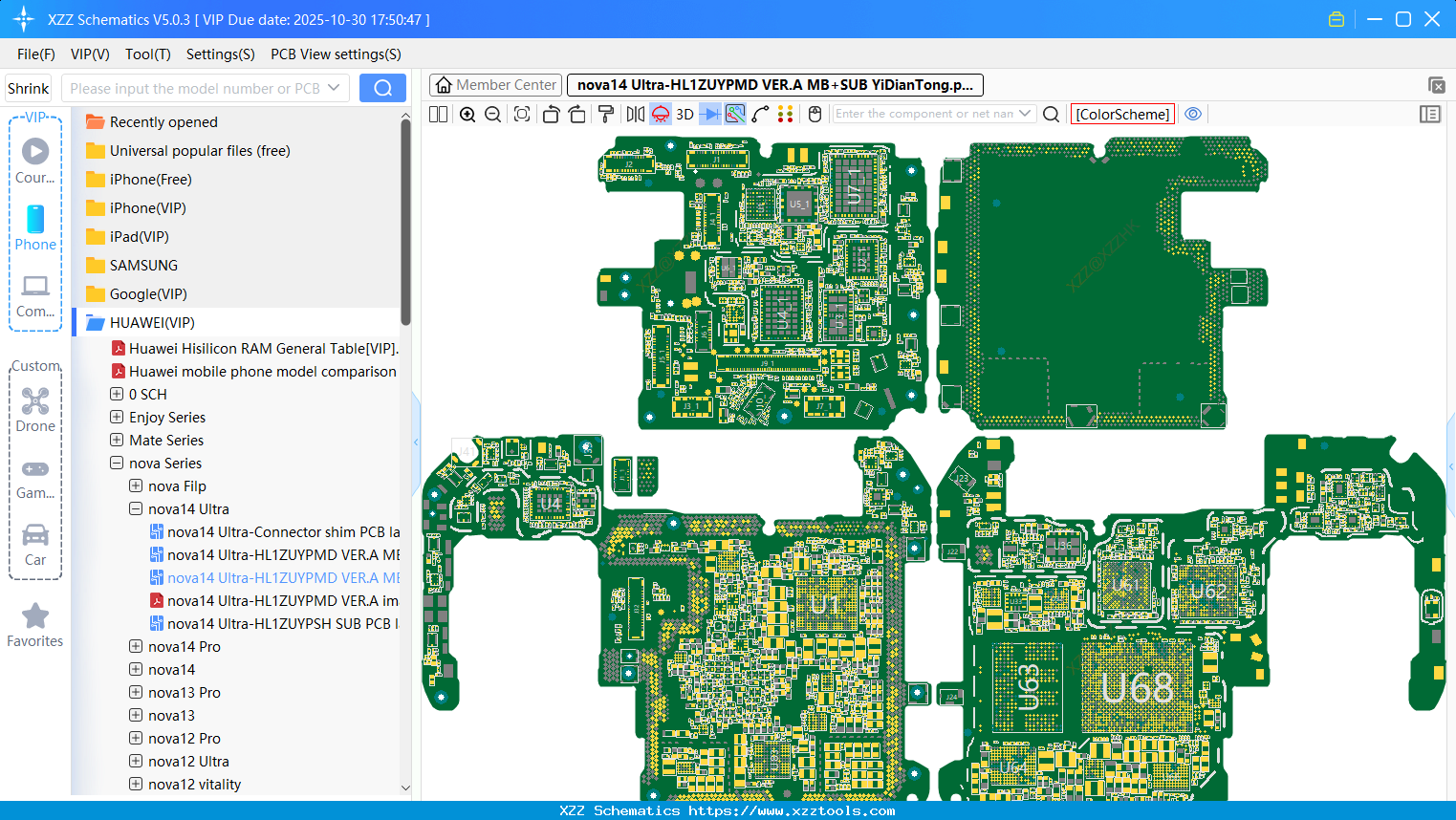This screenshot has width=1456, height=820.
Task: Open the component search dropdown arrow
Action: tap(1025, 114)
